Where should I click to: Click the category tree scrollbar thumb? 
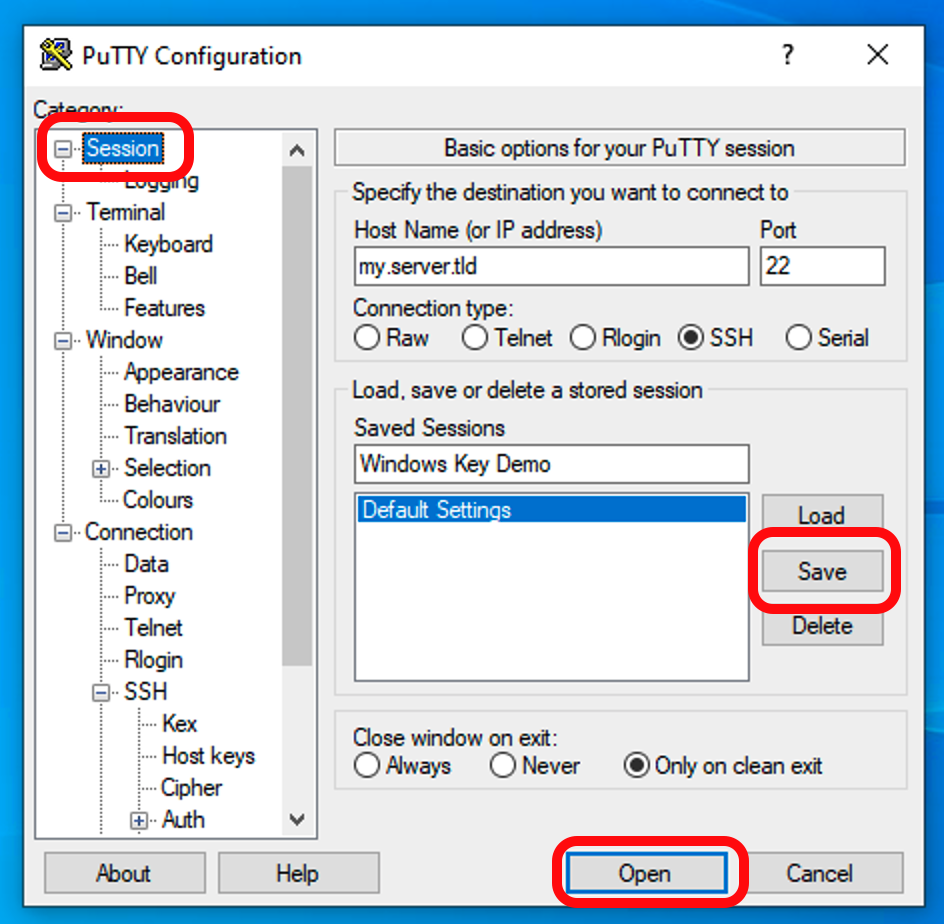pos(297,416)
